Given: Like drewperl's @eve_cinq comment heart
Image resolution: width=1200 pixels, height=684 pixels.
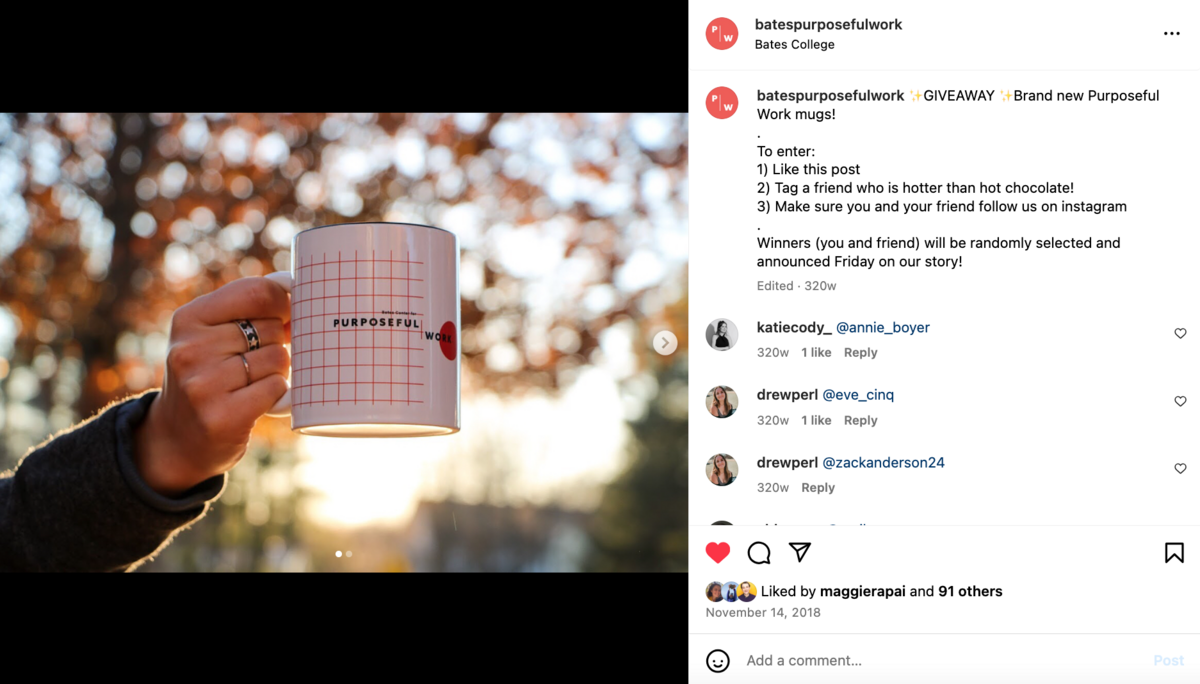Looking at the screenshot, I should 1180,401.
